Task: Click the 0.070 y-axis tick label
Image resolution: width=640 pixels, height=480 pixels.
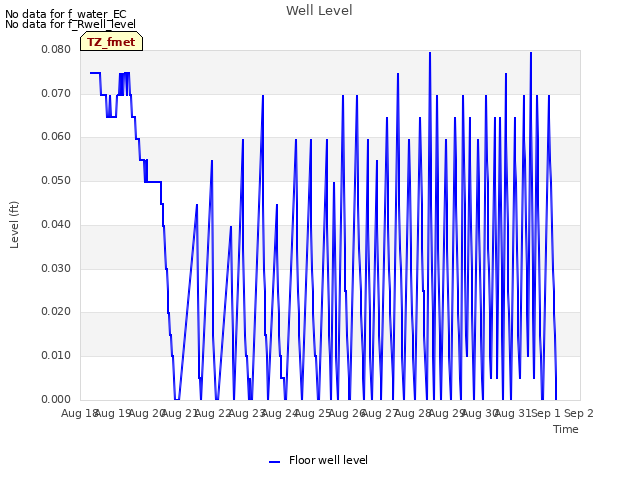Action: click(x=56, y=93)
